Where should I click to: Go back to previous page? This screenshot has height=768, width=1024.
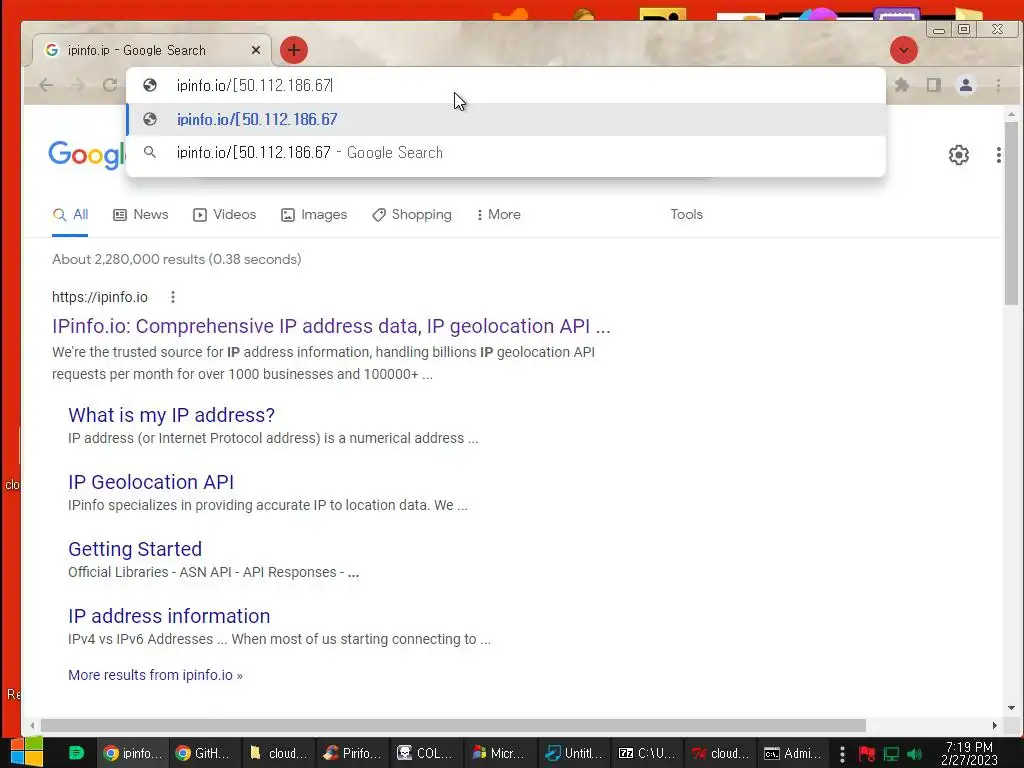click(x=46, y=85)
